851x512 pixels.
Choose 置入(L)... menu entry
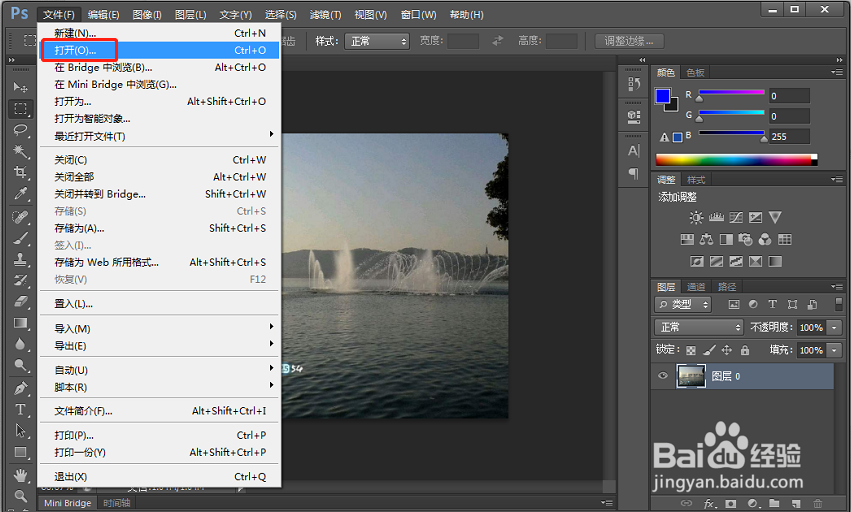coord(160,304)
